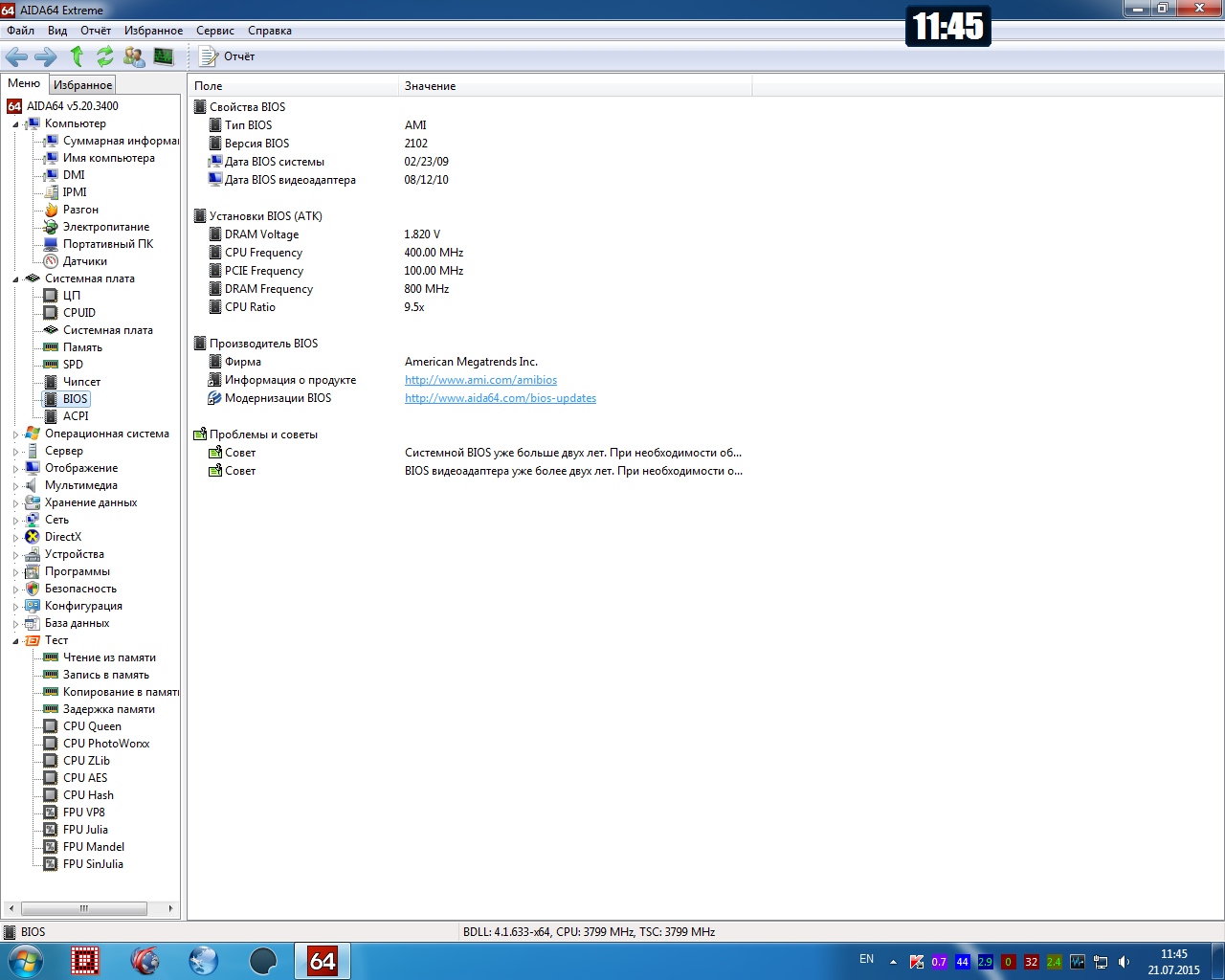Select the CPU Ratio row
The height and width of the screenshot is (980, 1225).
(x=469, y=307)
